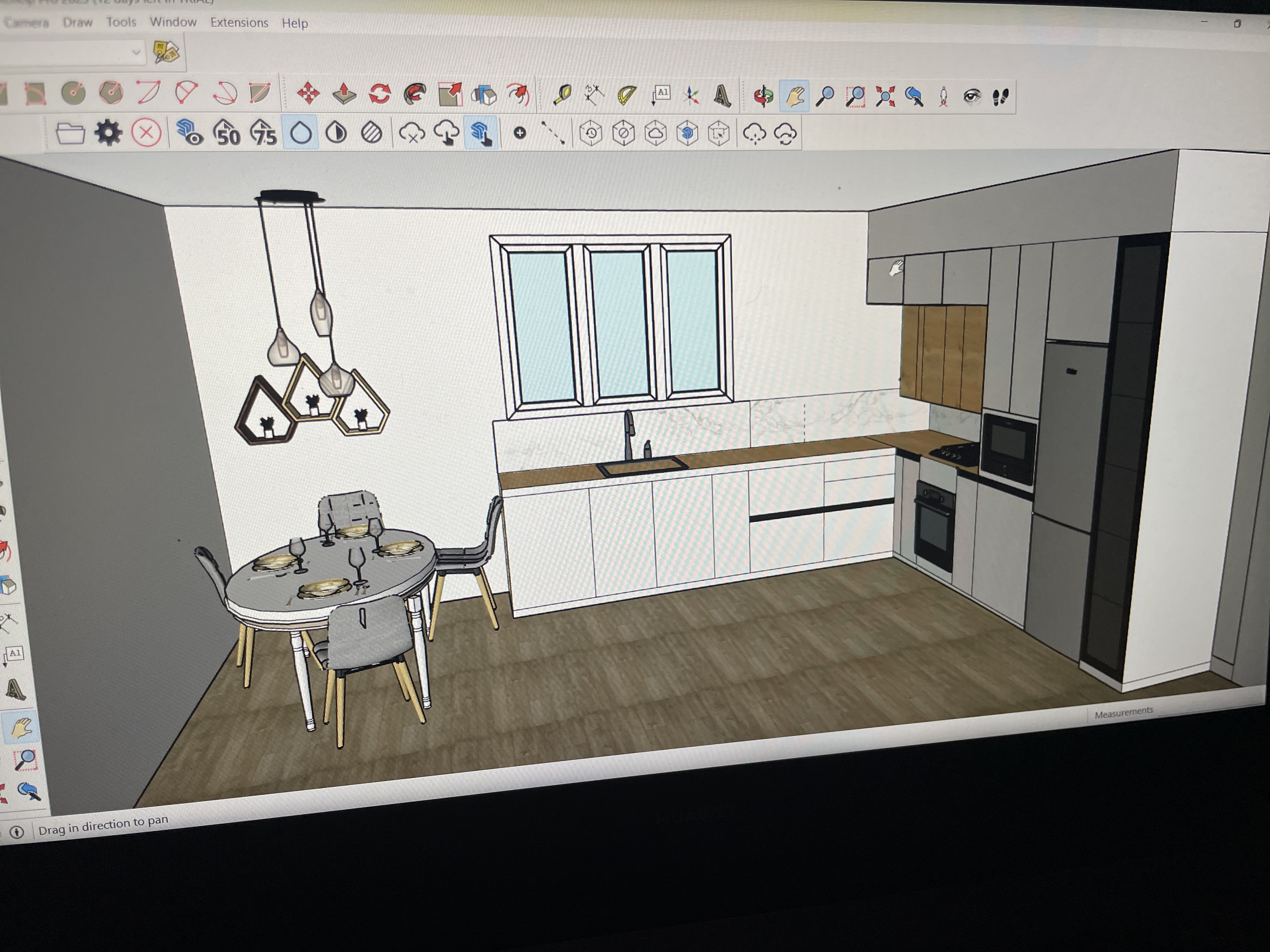Click the cloud download arrow icon
Viewport: 1270px width, 952px height.
tap(446, 134)
